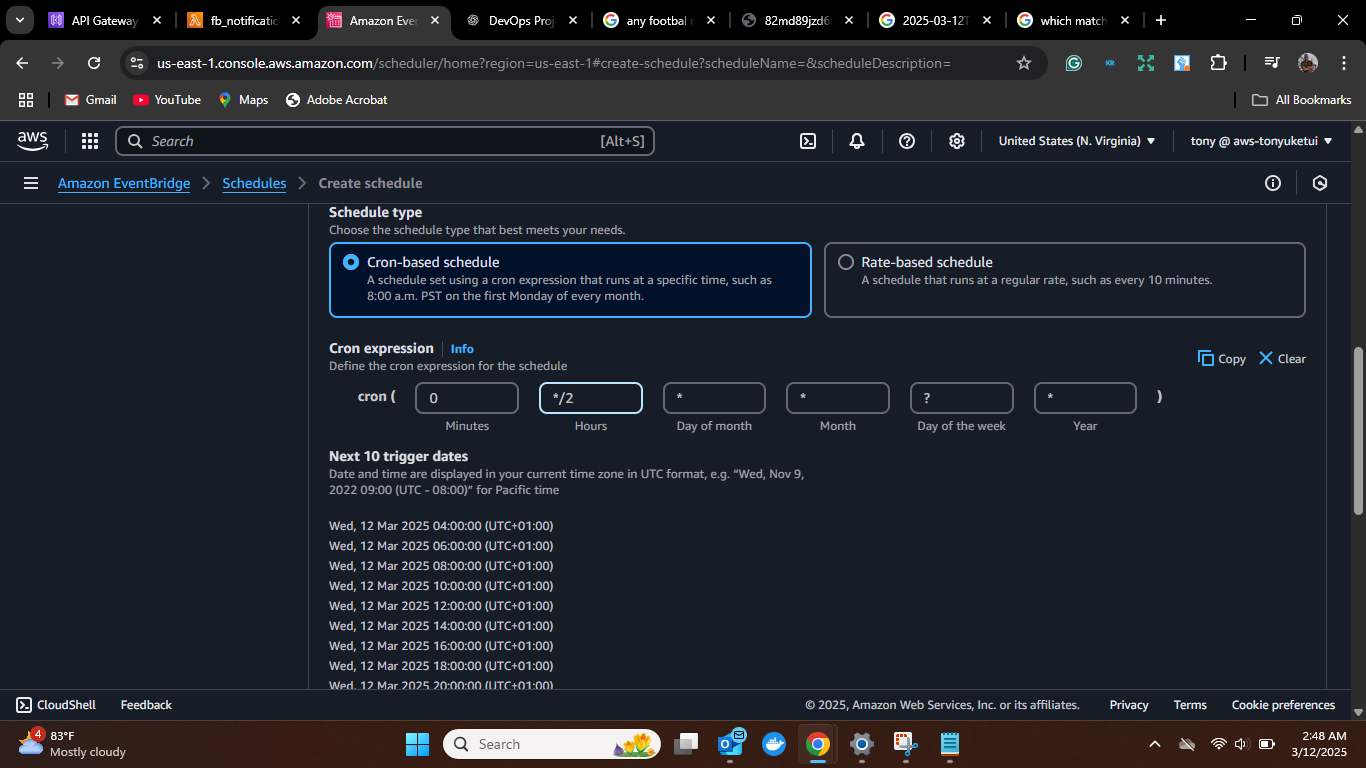Select the Rate-based schedule option

click(x=1065, y=280)
